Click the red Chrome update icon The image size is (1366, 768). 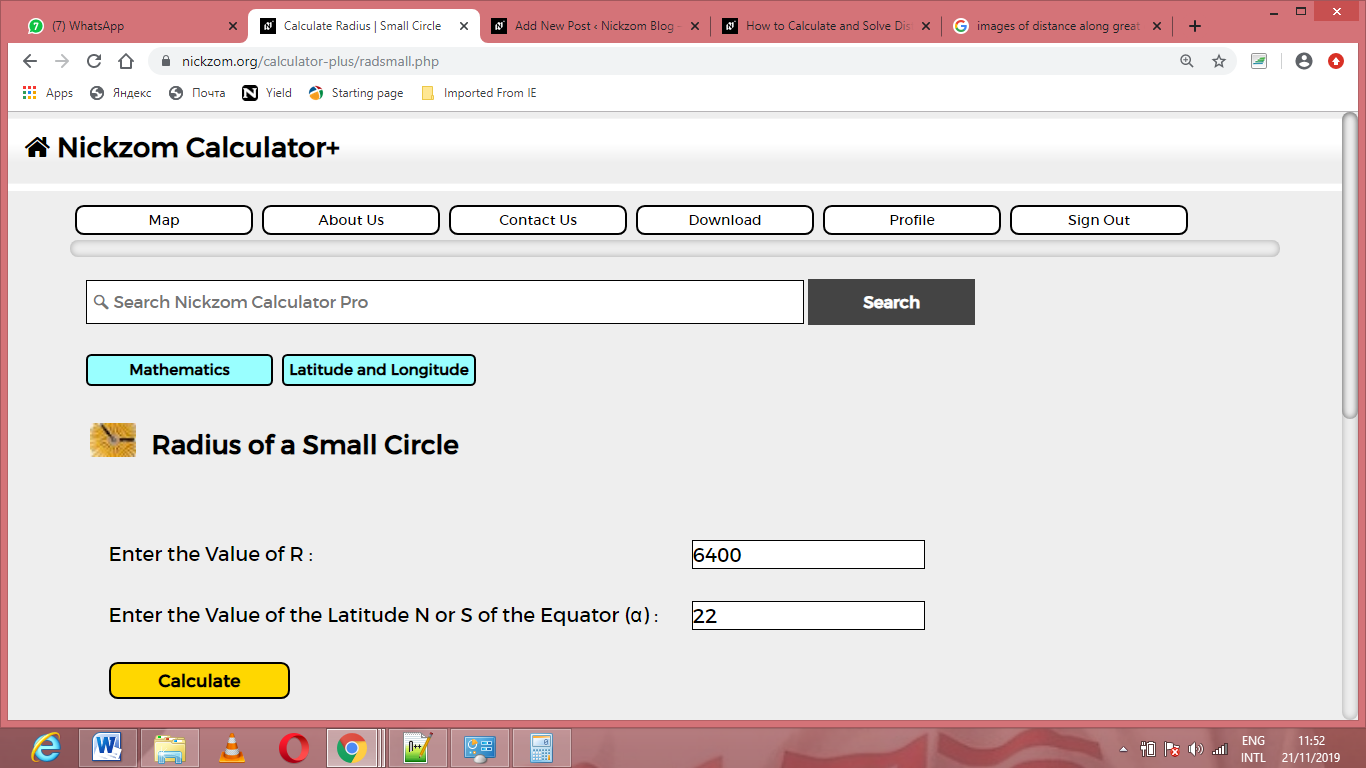tap(1336, 61)
